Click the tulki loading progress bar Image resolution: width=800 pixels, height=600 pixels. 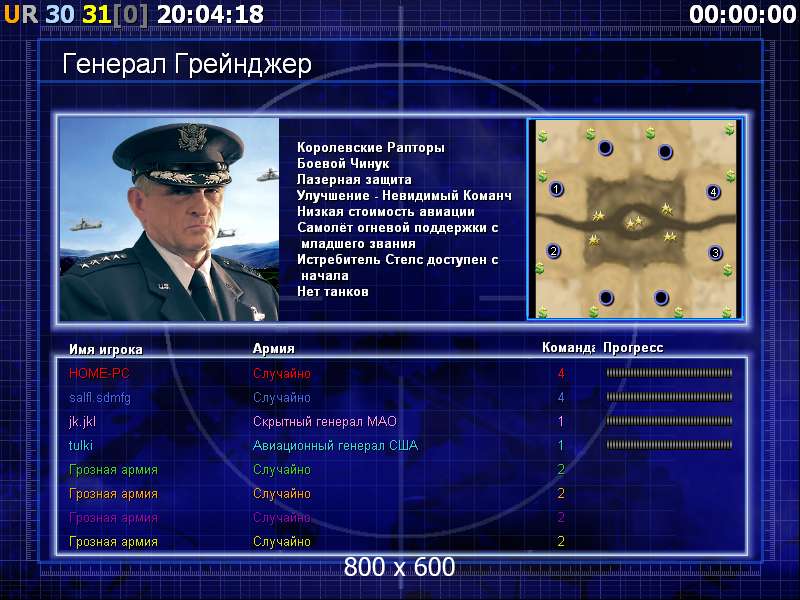point(669,445)
